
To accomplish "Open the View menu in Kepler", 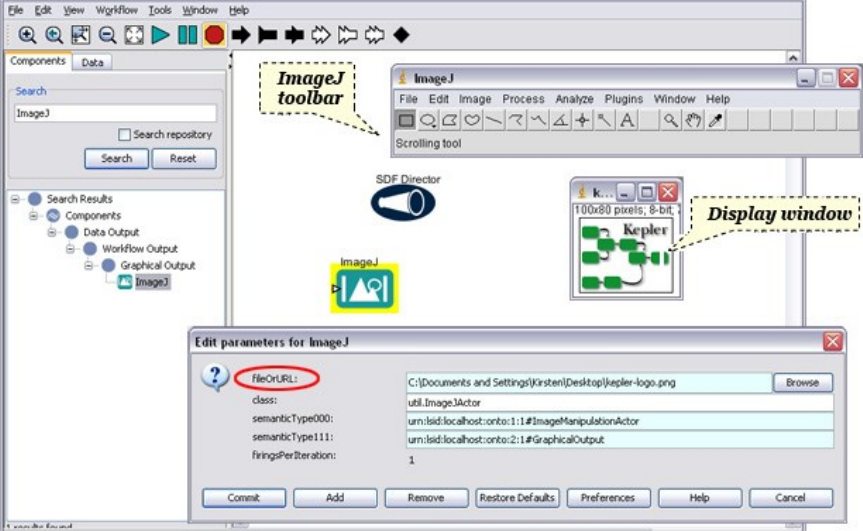I will pyautogui.click(x=73, y=10).
